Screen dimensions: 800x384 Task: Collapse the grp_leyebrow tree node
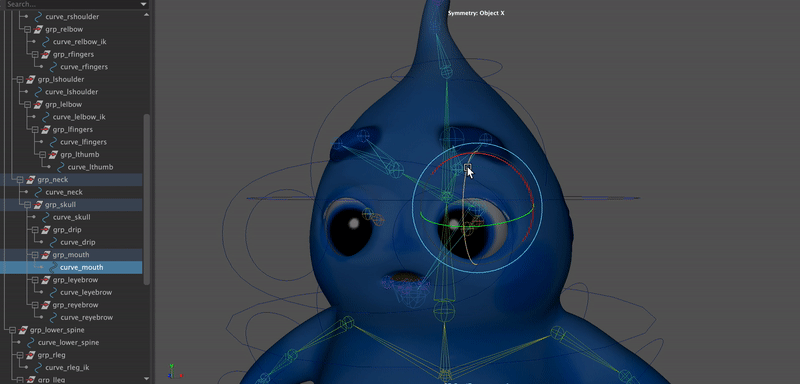click(x=35, y=280)
